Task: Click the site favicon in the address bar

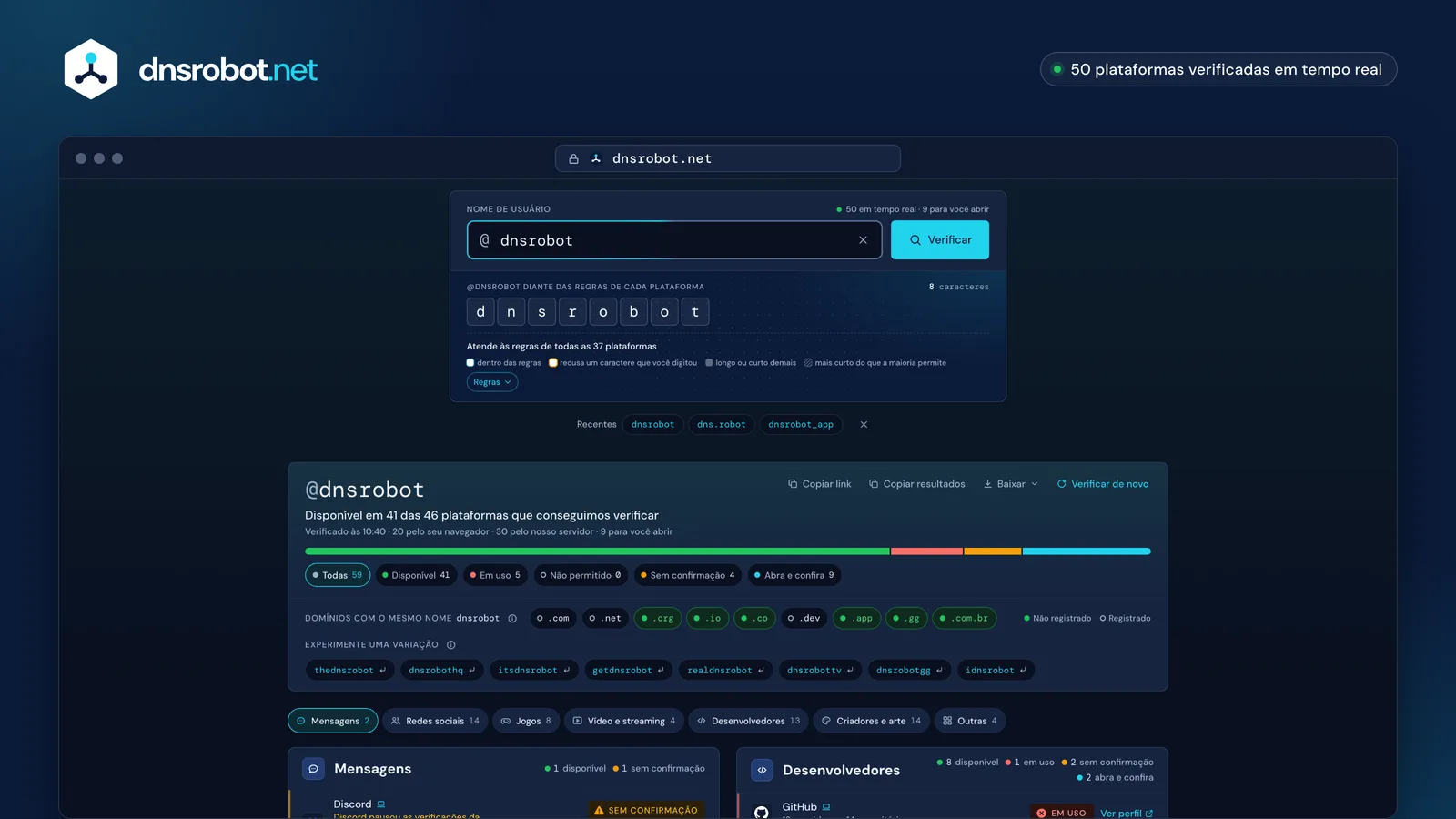Action: tap(596, 158)
